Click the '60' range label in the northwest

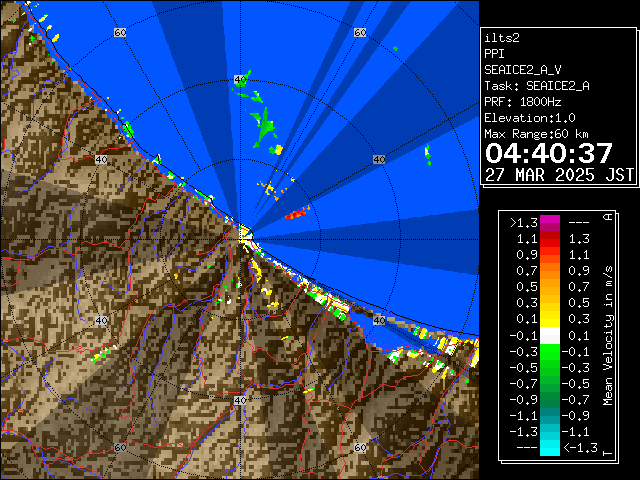point(120,33)
